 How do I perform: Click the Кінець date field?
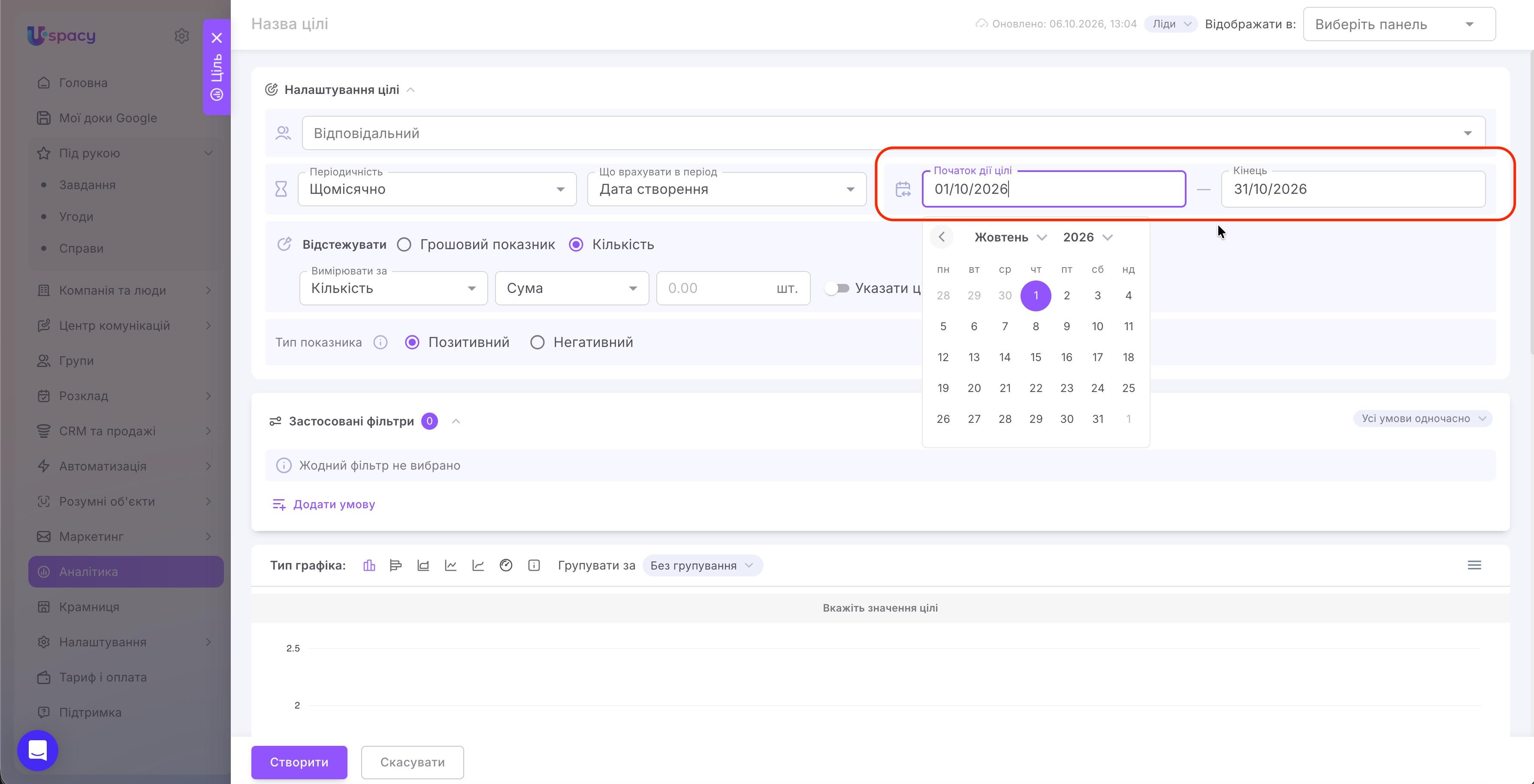point(1353,189)
